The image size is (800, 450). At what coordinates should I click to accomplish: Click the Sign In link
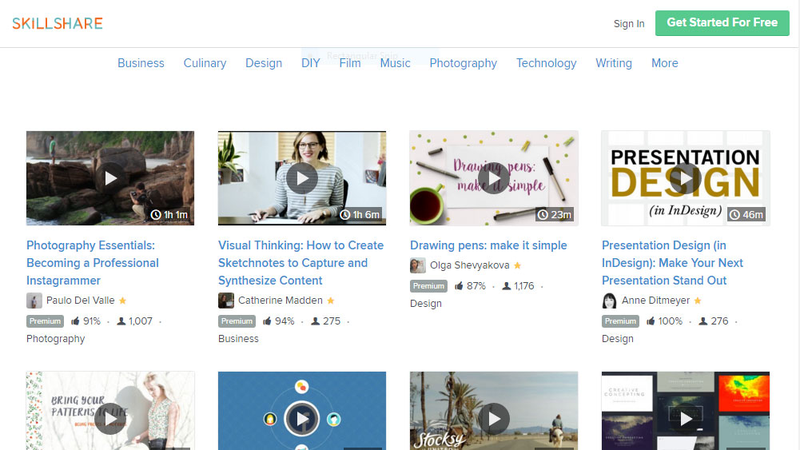[x=629, y=23]
